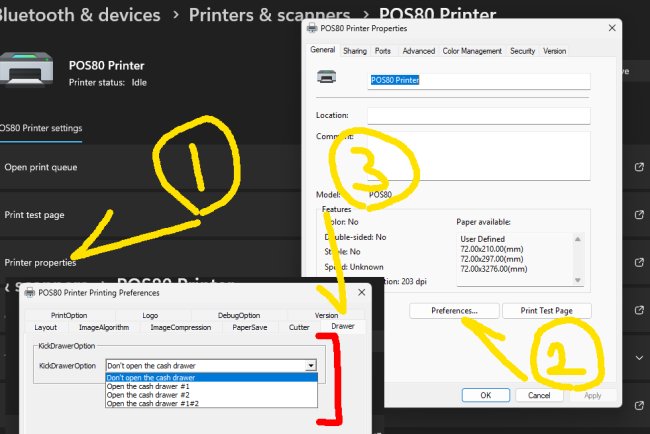Select 72.00x210.00(mm) paper size
Screen dimensions: 650x434
[x=492, y=249]
